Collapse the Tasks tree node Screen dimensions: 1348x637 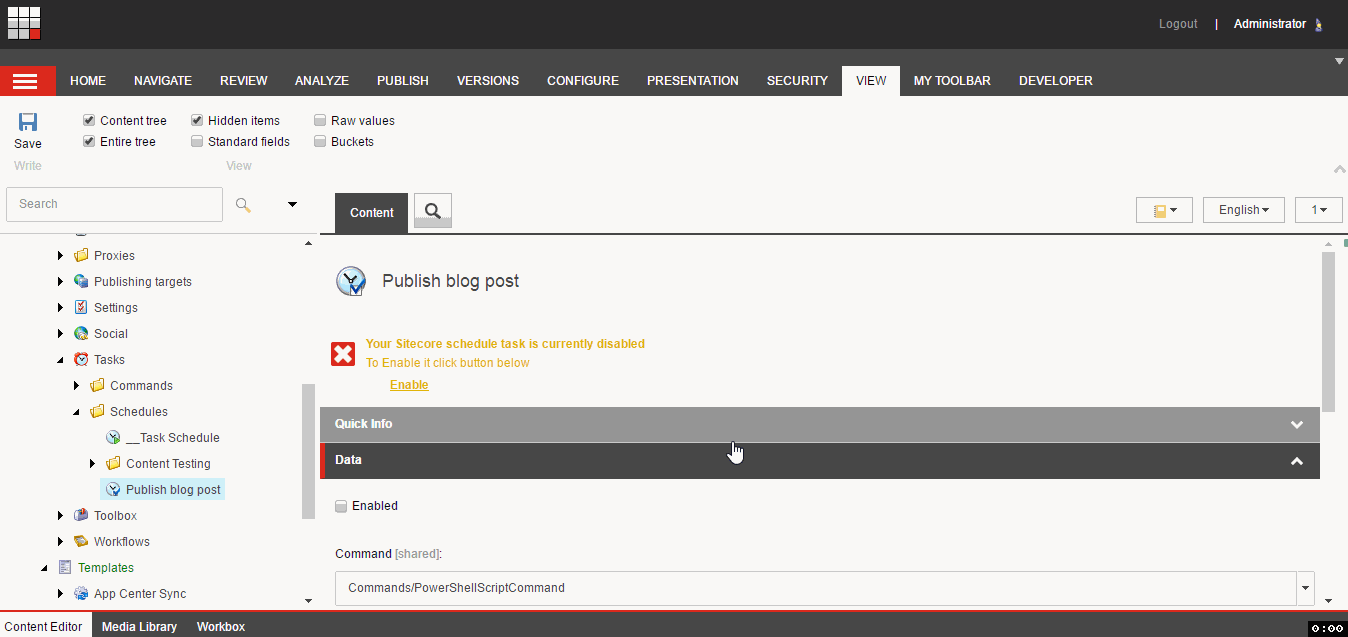click(61, 359)
